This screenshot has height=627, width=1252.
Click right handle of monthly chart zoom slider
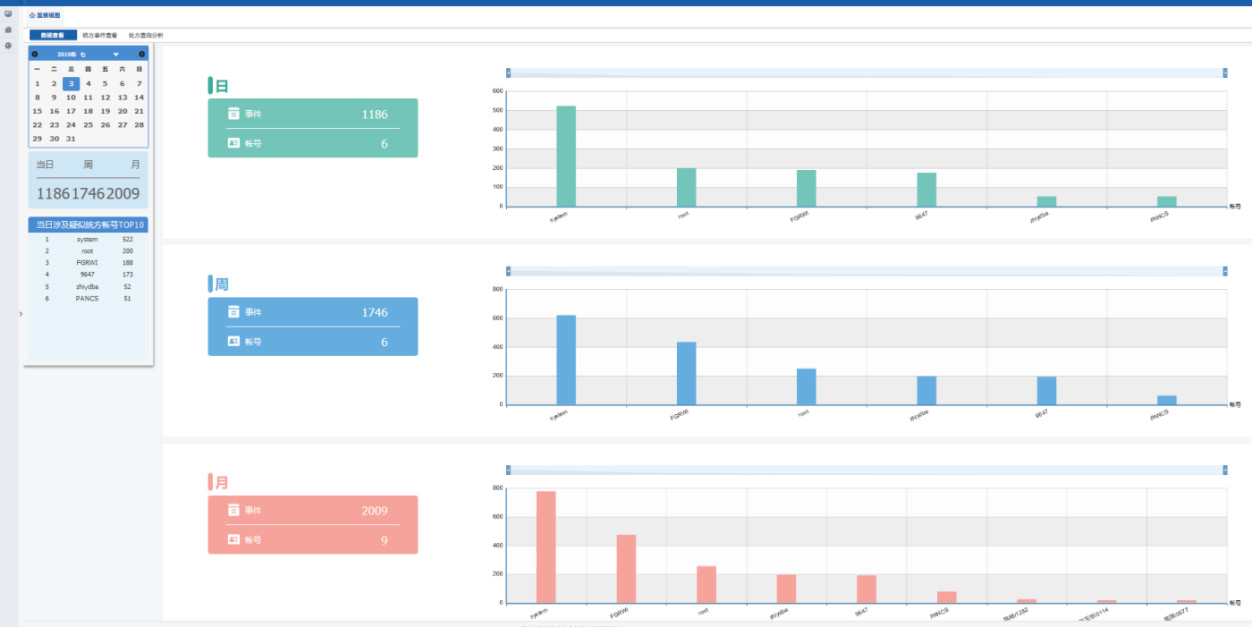1225,469
